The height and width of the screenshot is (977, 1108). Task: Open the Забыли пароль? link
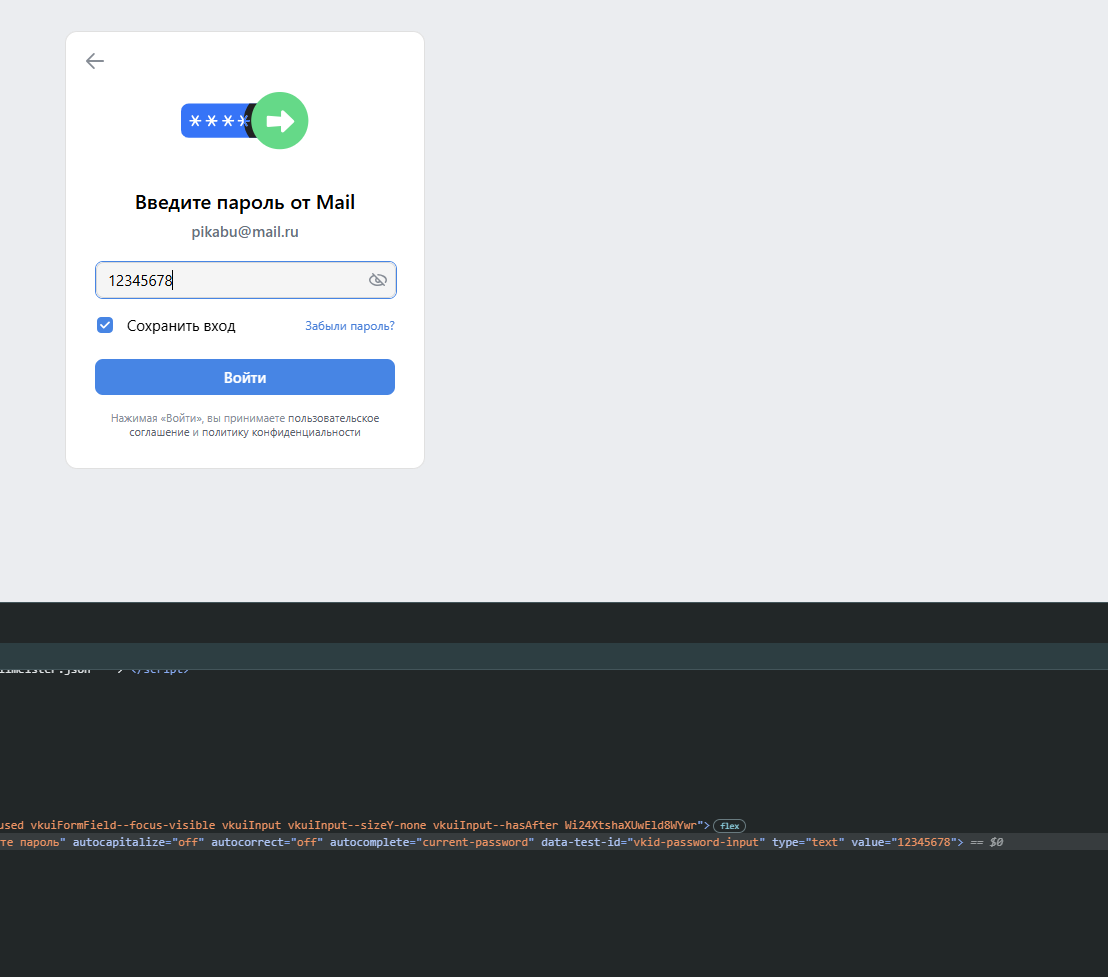coord(349,326)
